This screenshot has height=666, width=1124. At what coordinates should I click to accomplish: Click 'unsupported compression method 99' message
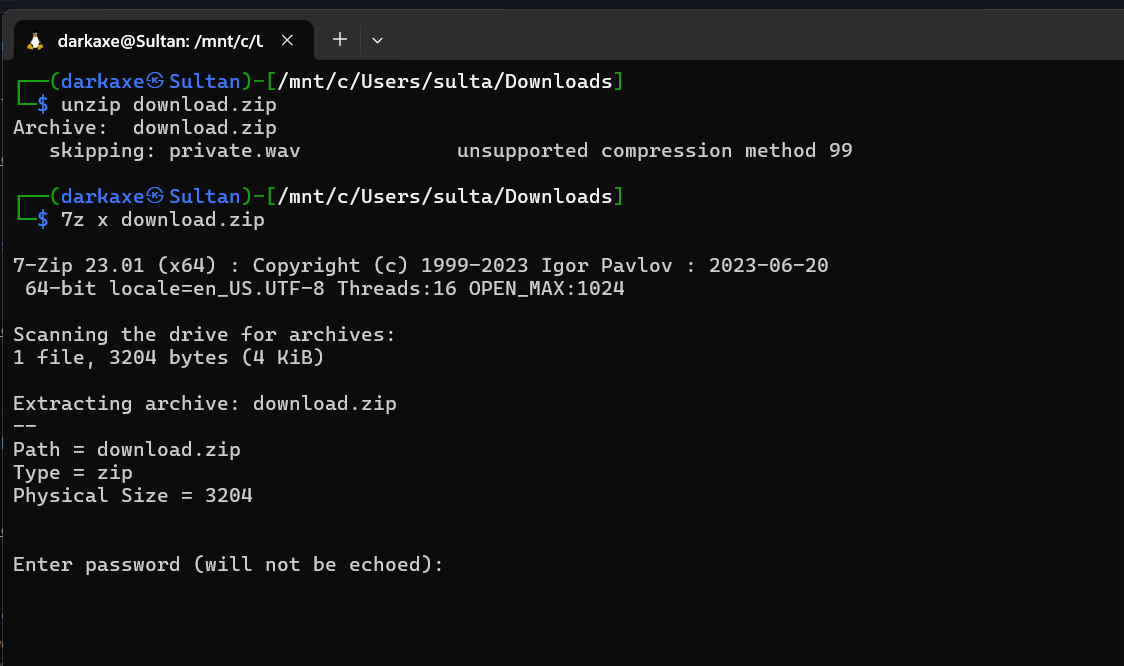coord(654,151)
